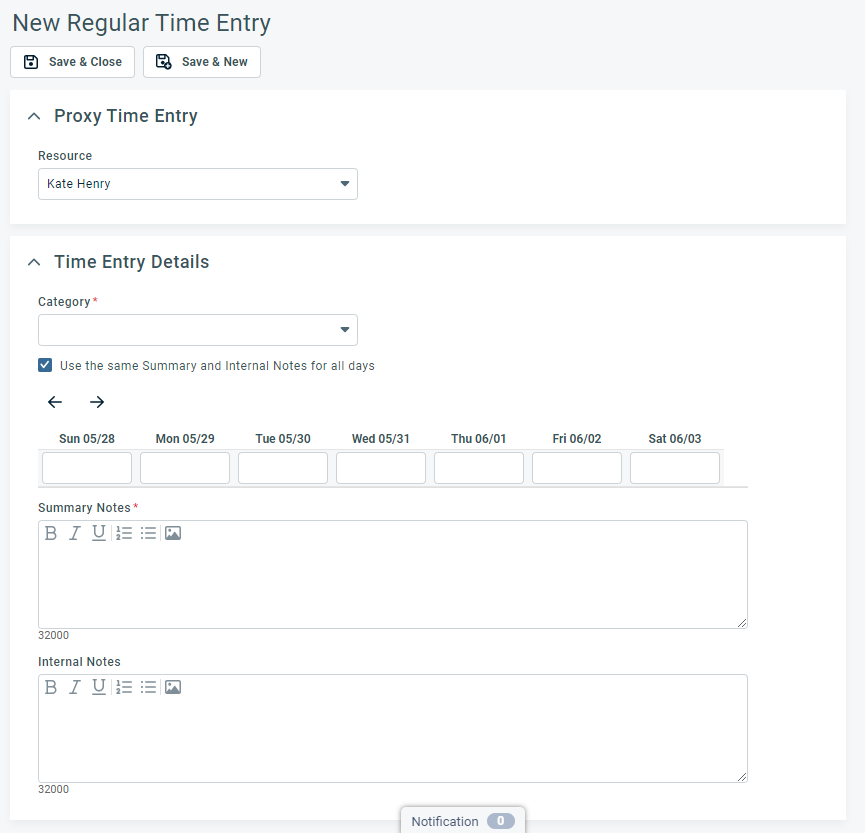Click the Save & New button
Image resolution: width=865 pixels, height=833 pixels.
coord(201,61)
